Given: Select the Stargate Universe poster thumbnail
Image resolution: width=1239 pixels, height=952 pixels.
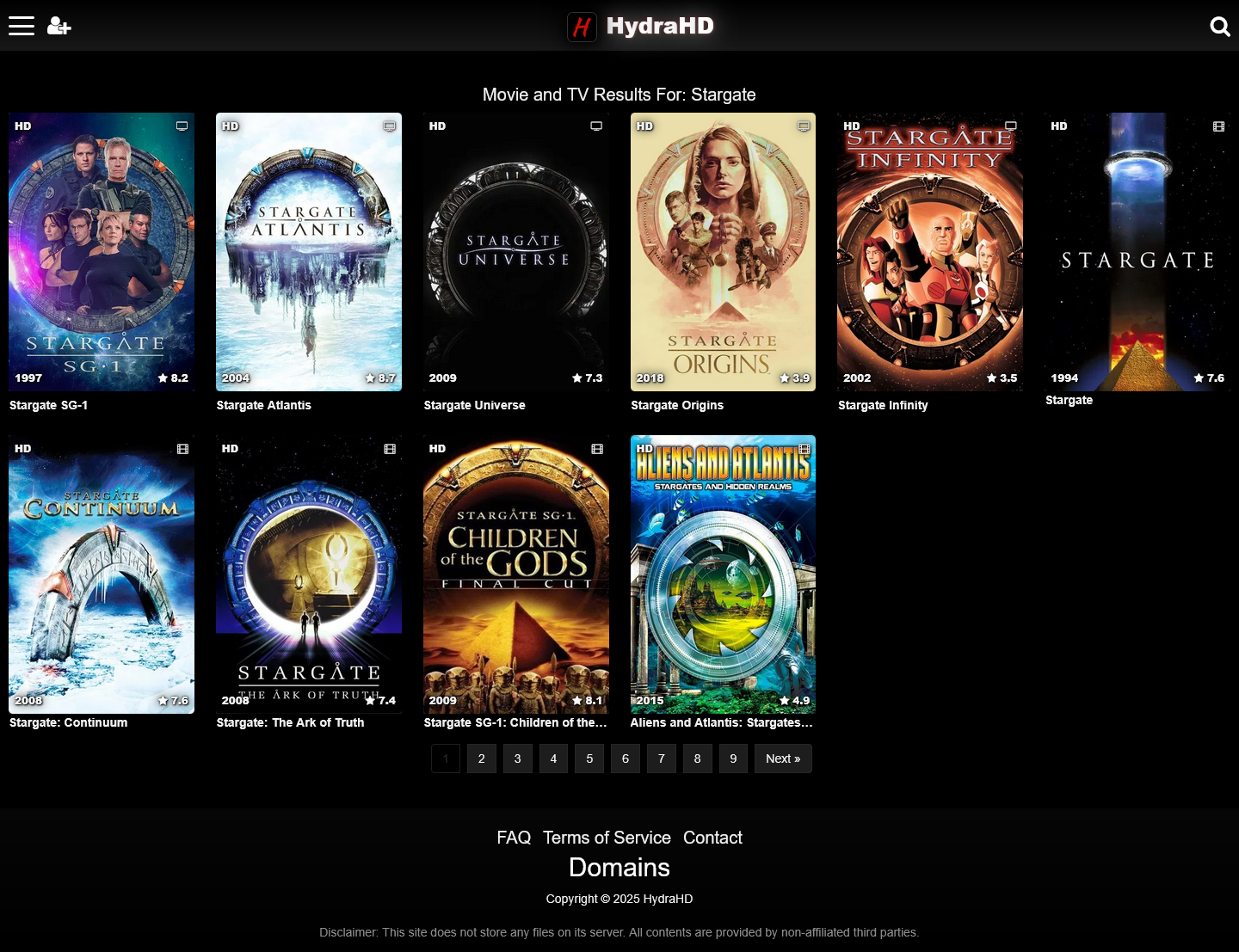Looking at the screenshot, I should (x=516, y=252).
